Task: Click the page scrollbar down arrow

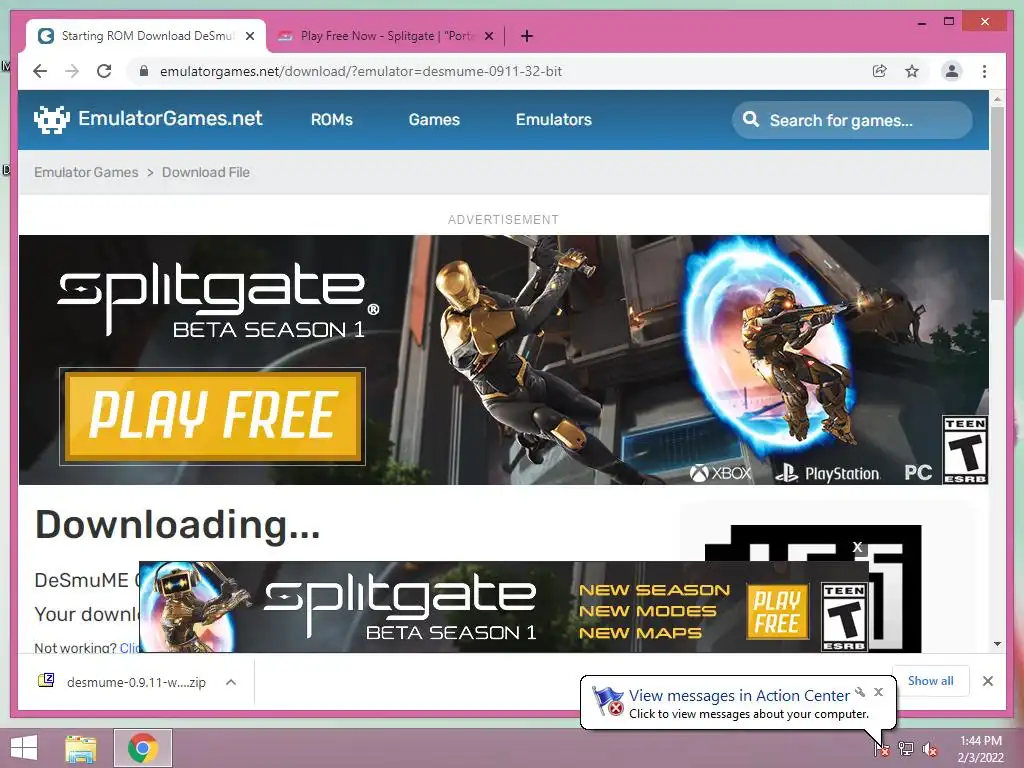Action: click(997, 644)
